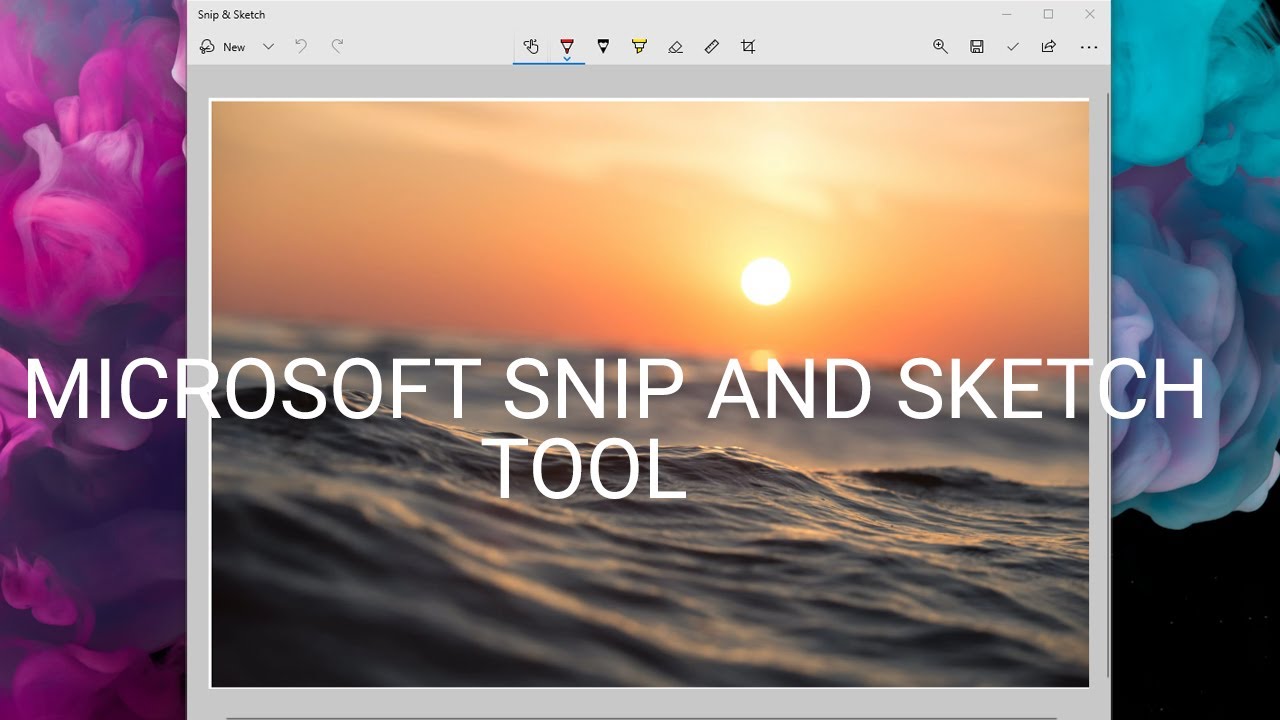The width and height of the screenshot is (1280, 720).
Task: Activate the Image Crop tool
Action: [x=748, y=46]
